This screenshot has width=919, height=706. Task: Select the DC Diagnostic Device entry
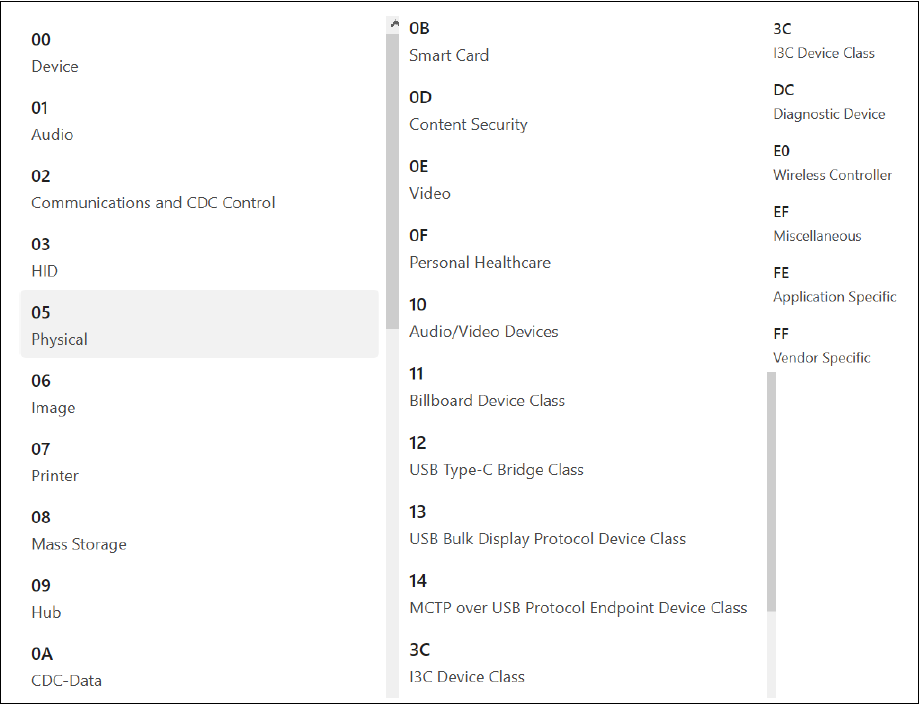(x=839, y=101)
